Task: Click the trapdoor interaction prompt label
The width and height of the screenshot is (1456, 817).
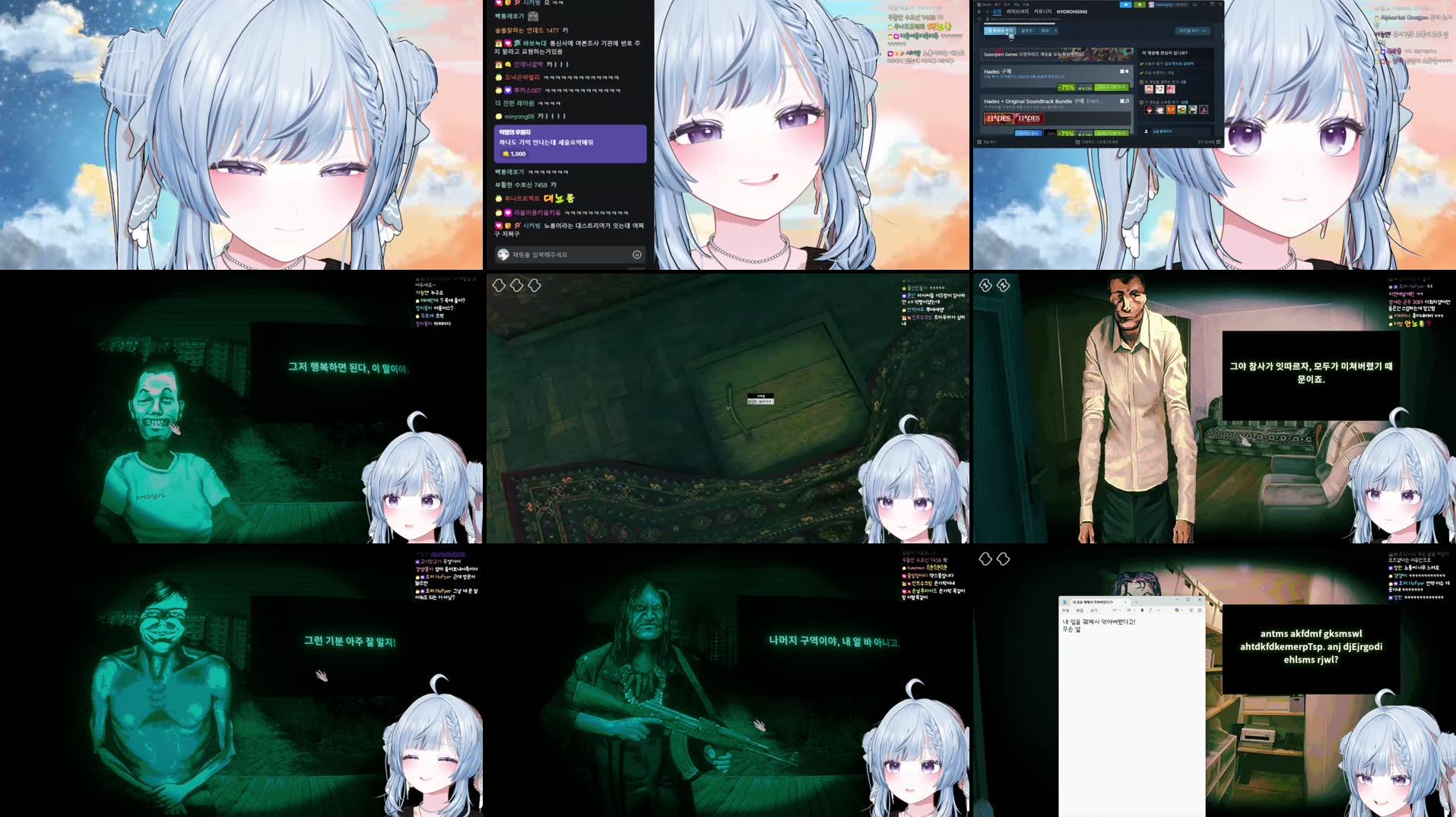Action: [x=760, y=399]
